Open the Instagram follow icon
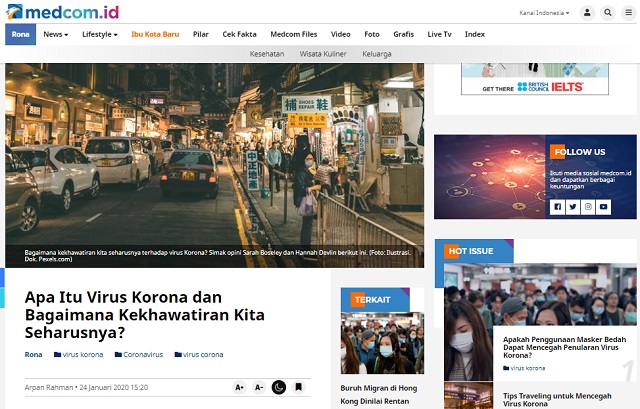Image resolution: width=640 pixels, height=409 pixels. click(589, 207)
